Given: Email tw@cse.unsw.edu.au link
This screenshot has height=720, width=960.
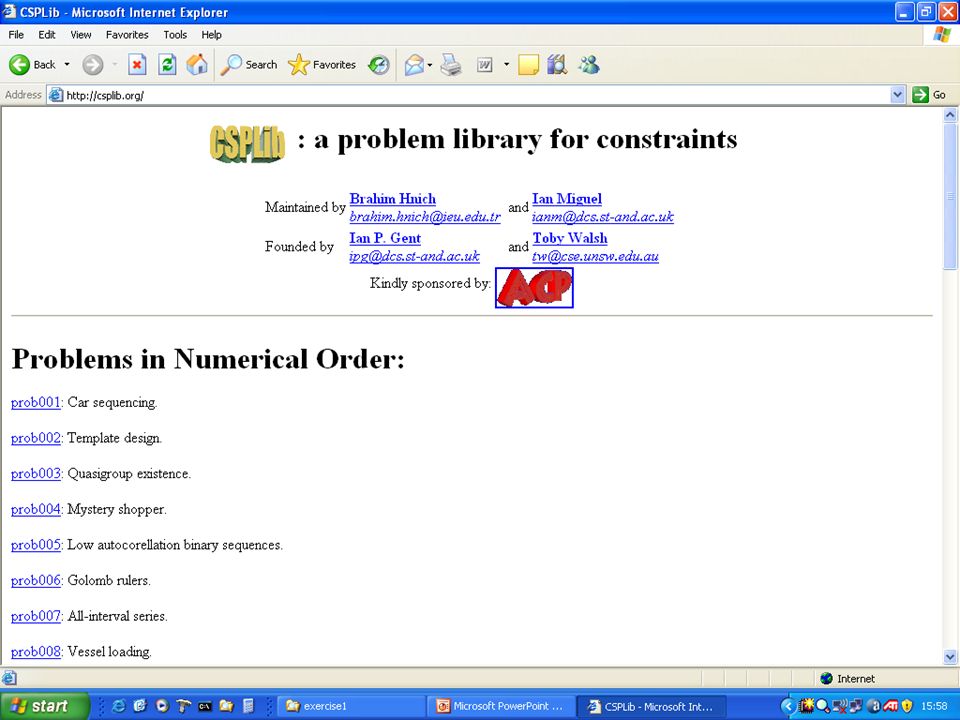Looking at the screenshot, I should [x=595, y=256].
